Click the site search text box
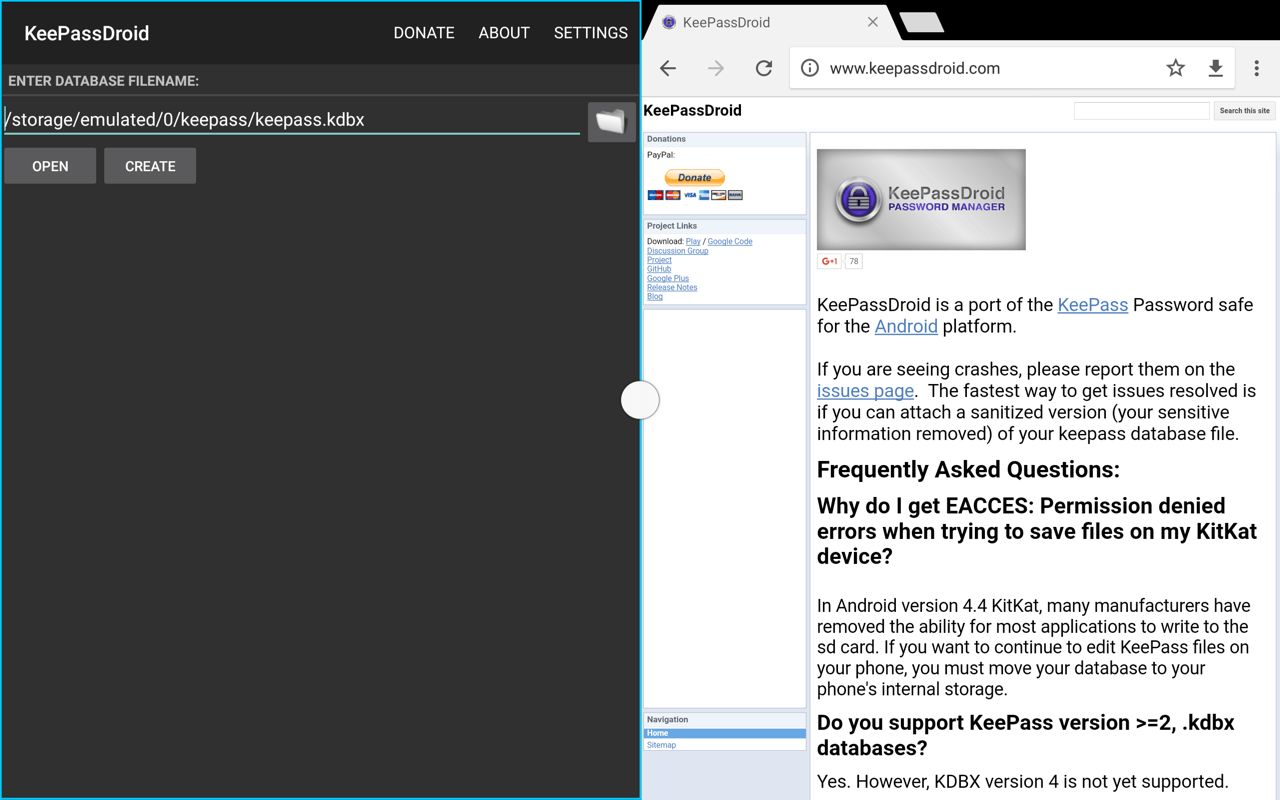This screenshot has height=800, width=1280. (x=1141, y=111)
